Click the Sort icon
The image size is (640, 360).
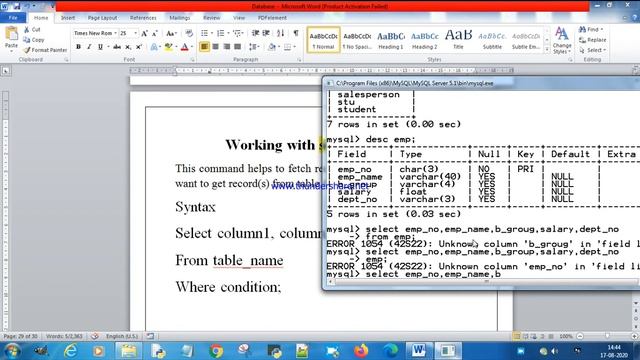coord(280,33)
